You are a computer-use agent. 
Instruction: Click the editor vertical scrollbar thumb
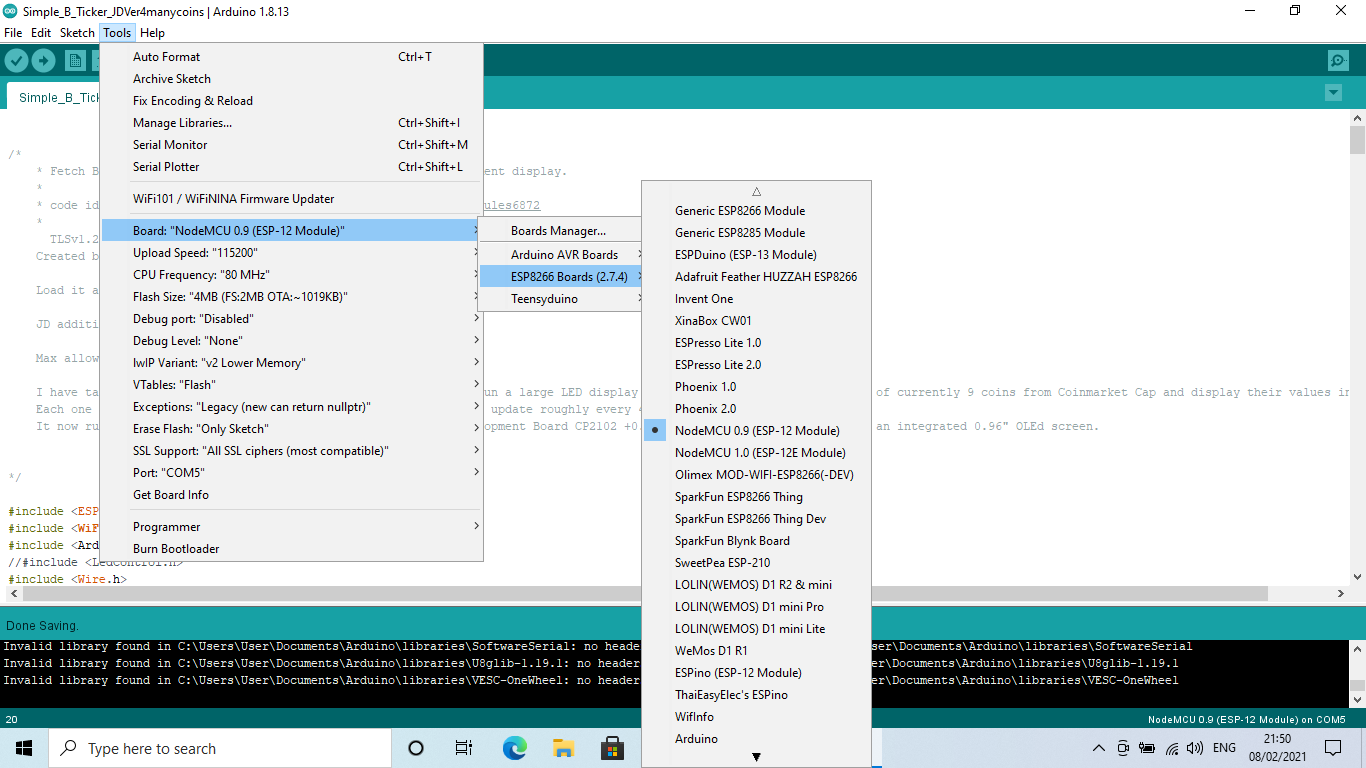pos(1357,140)
